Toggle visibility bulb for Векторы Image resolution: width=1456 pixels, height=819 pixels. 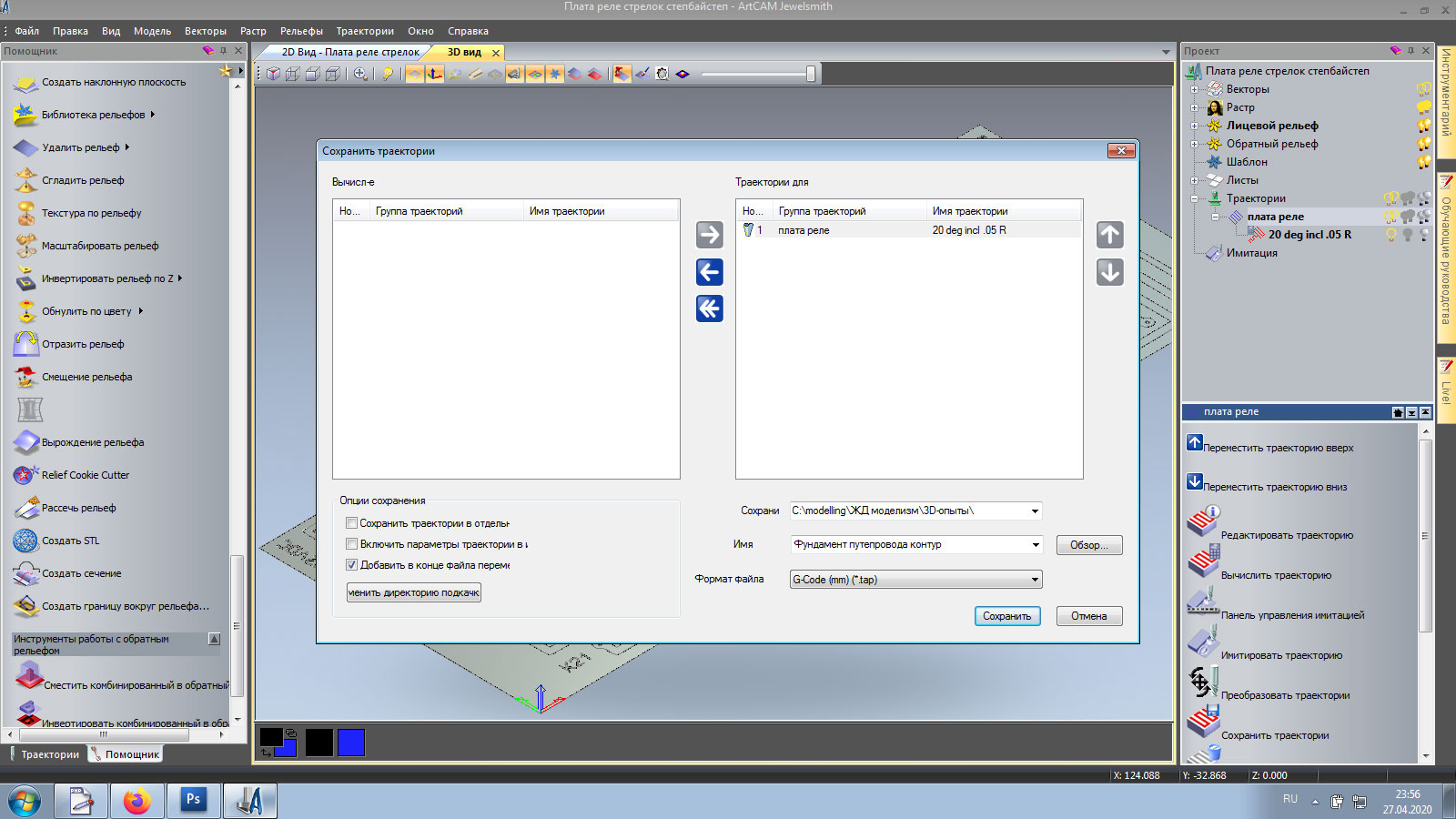1424,89
